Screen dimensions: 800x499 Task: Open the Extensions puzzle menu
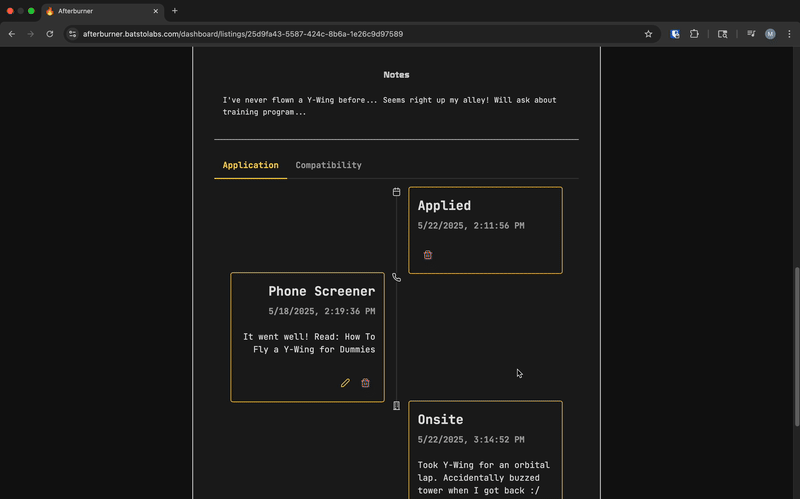pyautogui.click(x=694, y=34)
